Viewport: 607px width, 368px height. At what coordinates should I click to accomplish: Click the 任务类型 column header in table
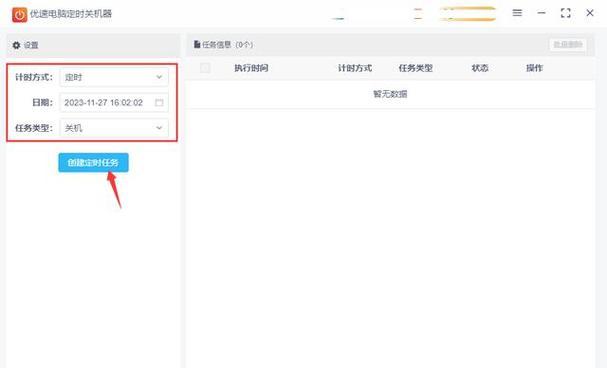415,68
